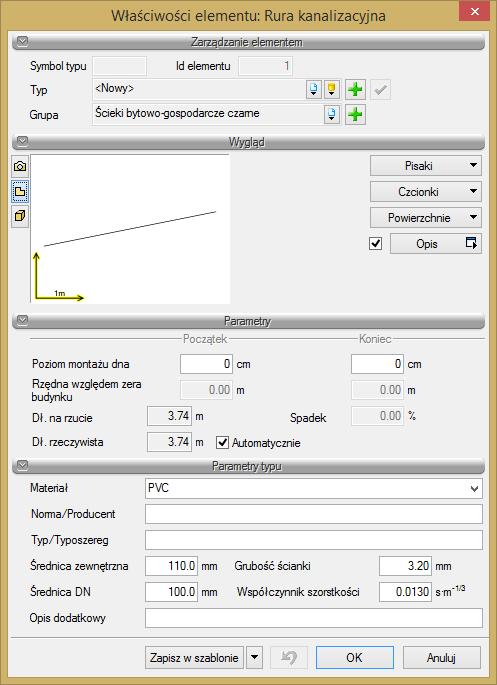
Task: Click Średnica DN 100.0 field
Action: click(171, 592)
